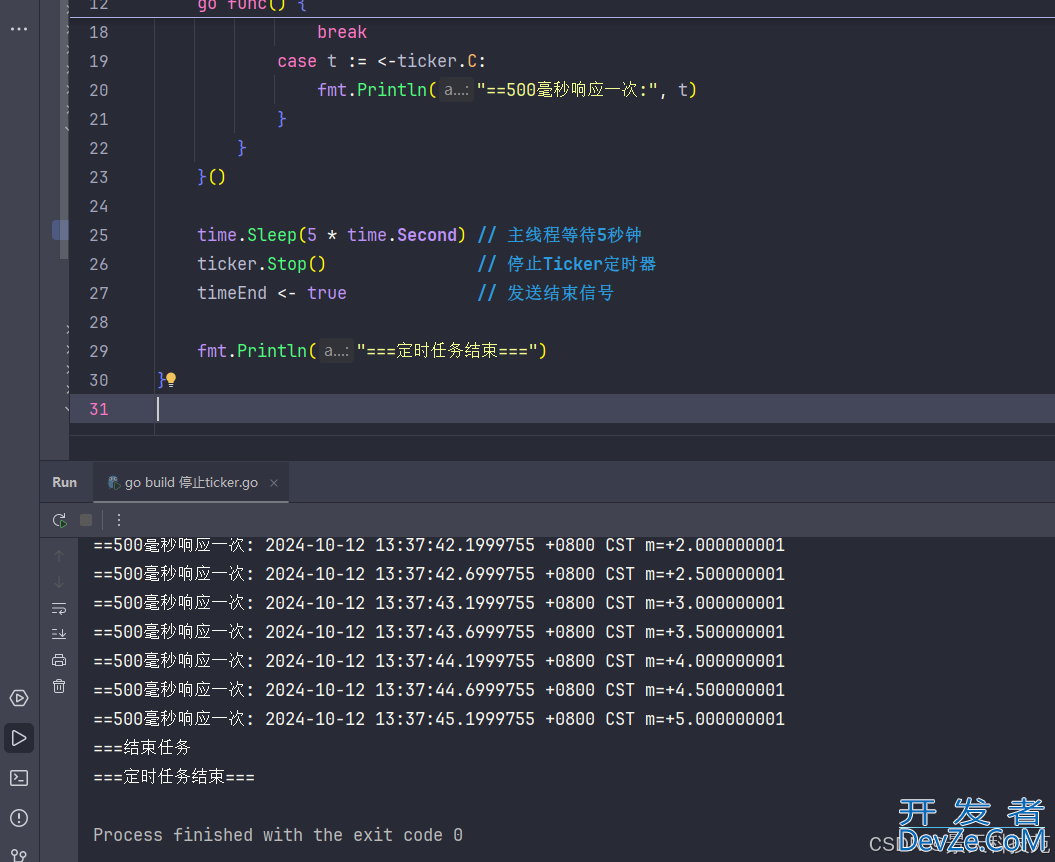Click Process finished with exit code 0
This screenshot has height=862, width=1055.
click(278, 835)
